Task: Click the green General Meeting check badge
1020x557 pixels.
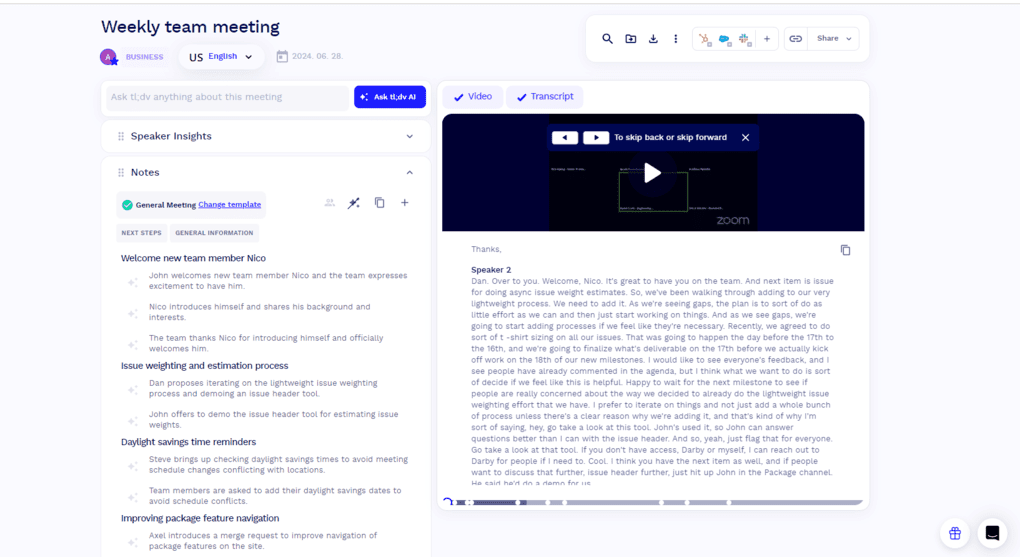Action: click(x=128, y=205)
